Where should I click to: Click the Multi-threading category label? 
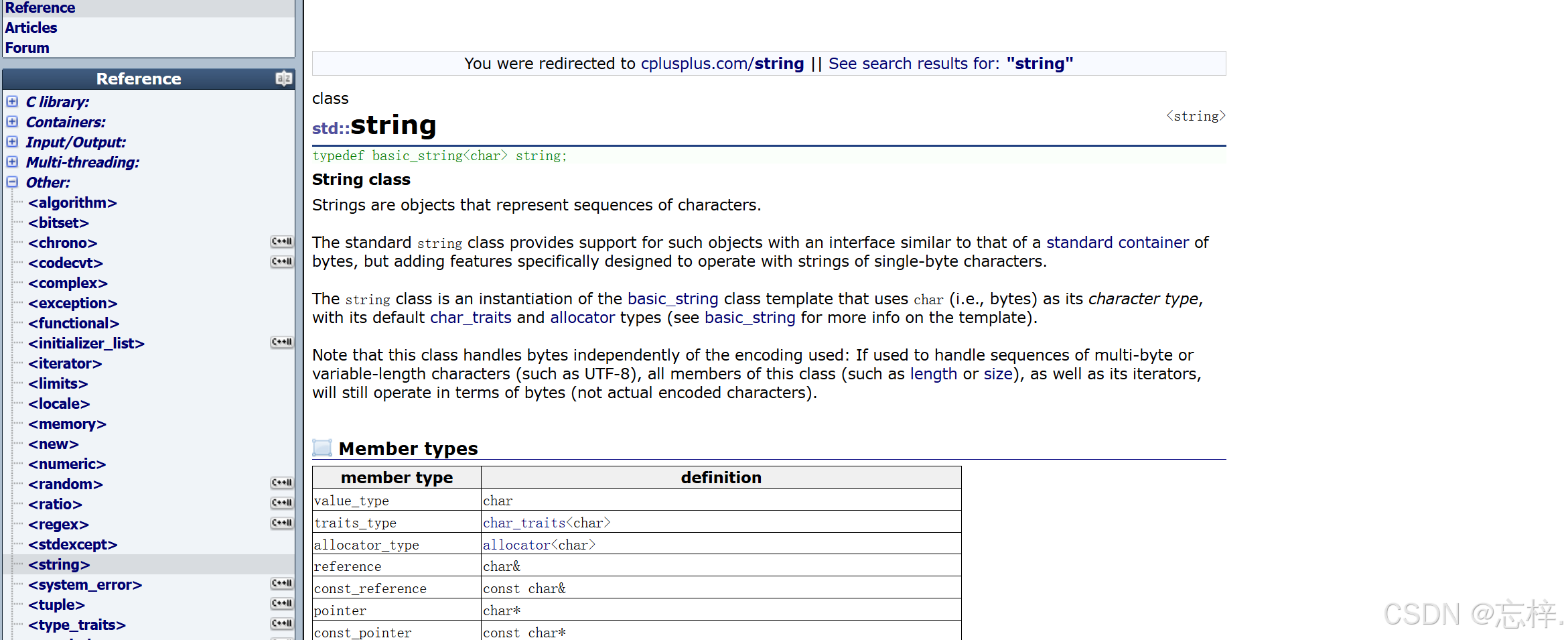[x=82, y=162]
